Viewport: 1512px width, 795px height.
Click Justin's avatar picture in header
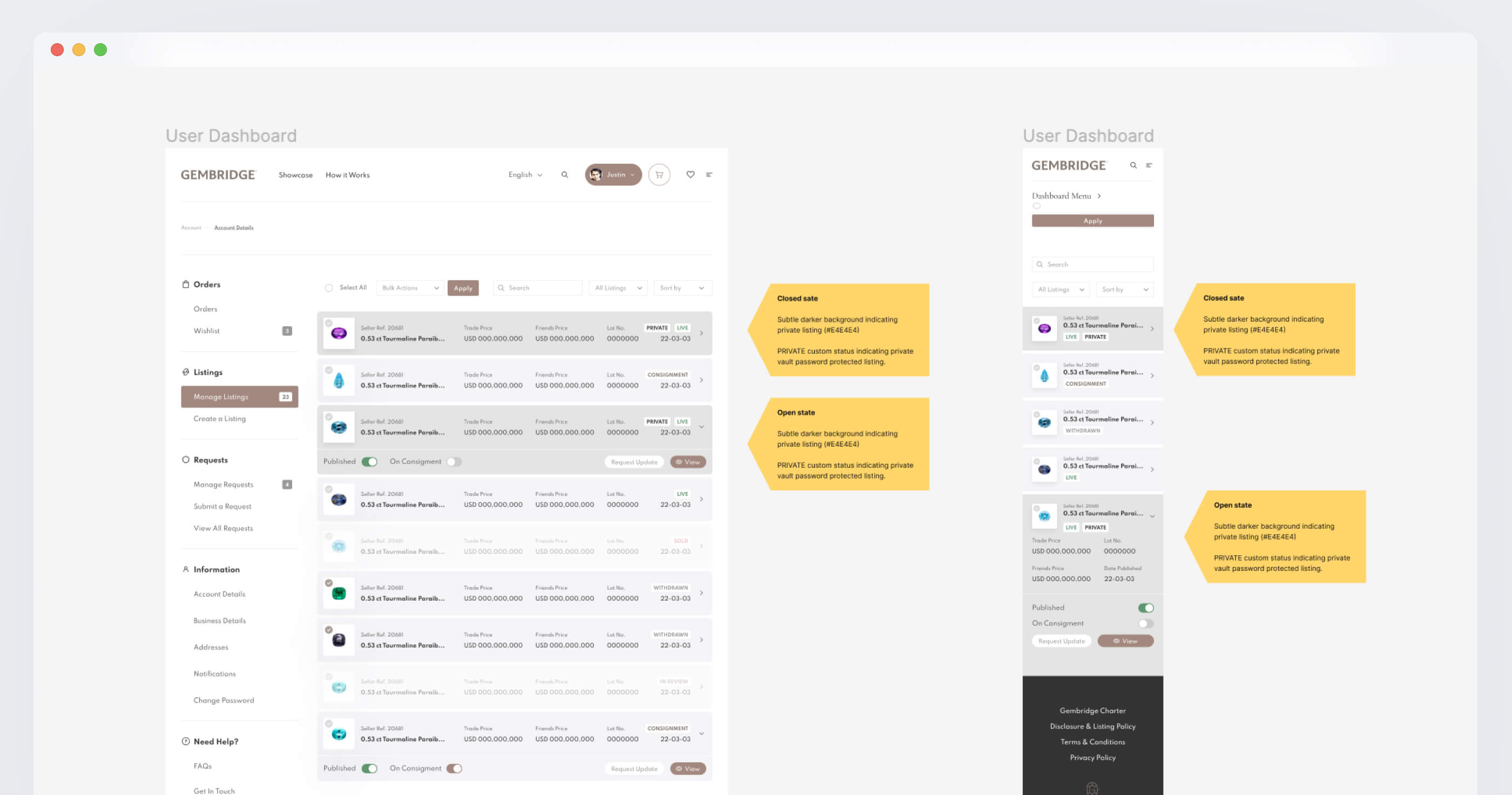tap(595, 174)
